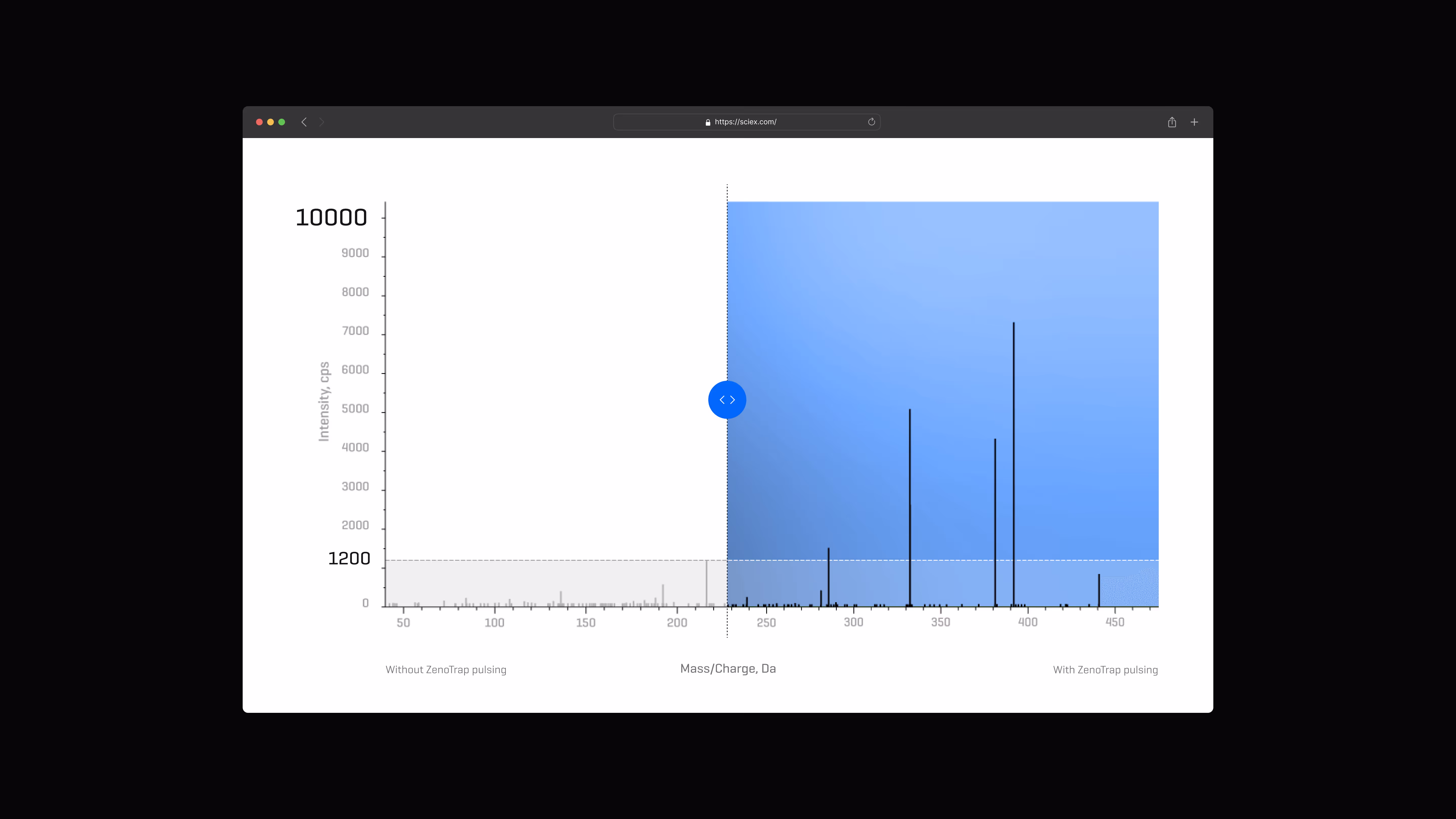Click the 300 x-axis tick label
Image resolution: width=1456 pixels, height=819 pixels.
853,622
